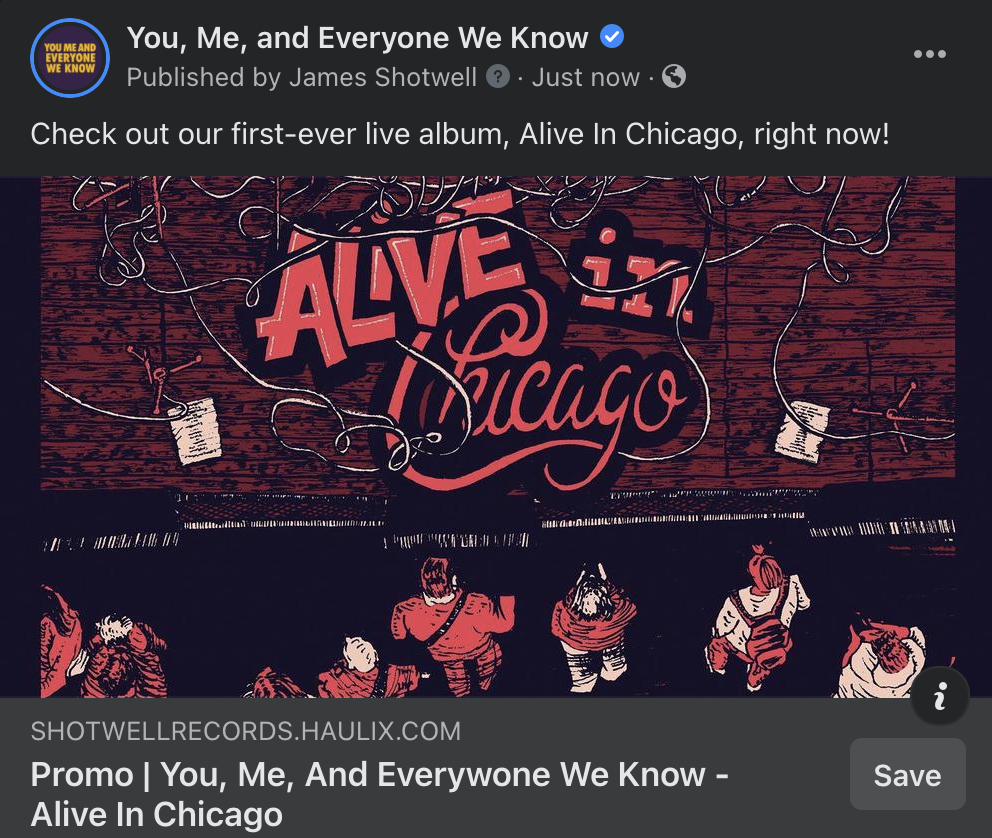Screen dimensions: 992x838
Task: Open the Alive In Chicago album artwork
Action: (496, 437)
